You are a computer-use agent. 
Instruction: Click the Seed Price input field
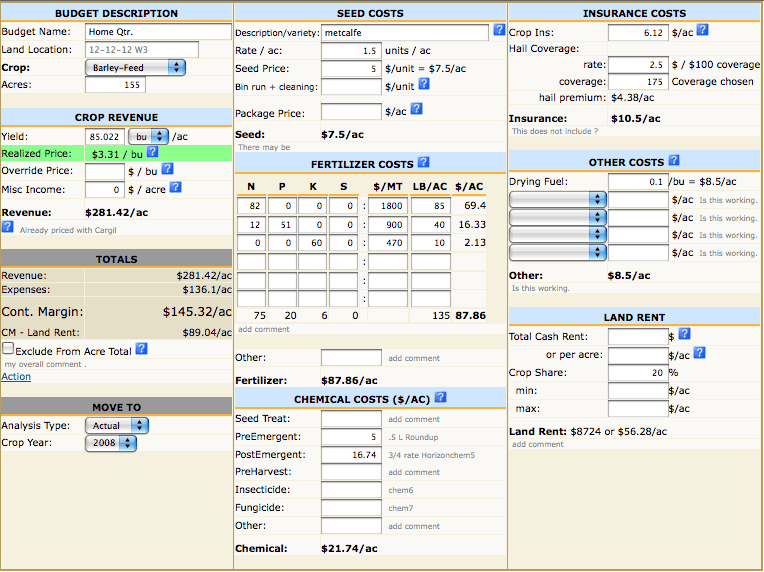(x=351, y=69)
